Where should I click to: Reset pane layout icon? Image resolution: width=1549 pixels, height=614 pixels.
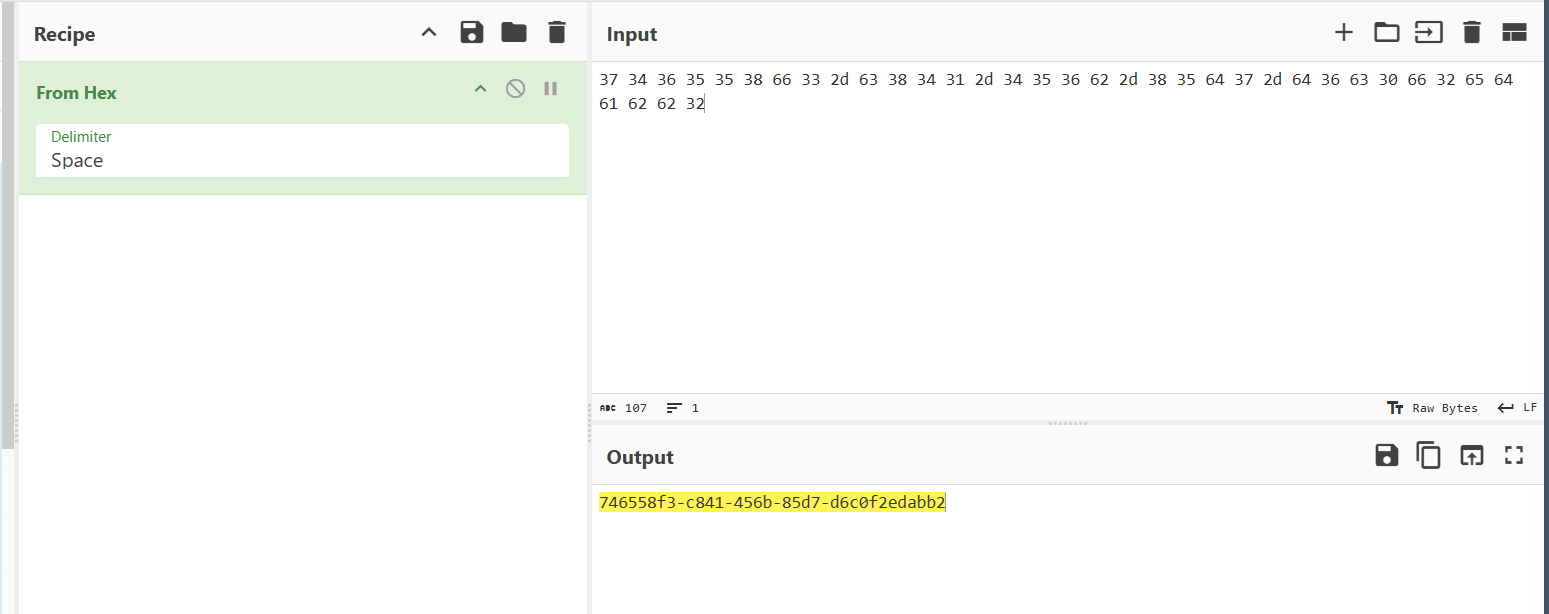point(1514,33)
